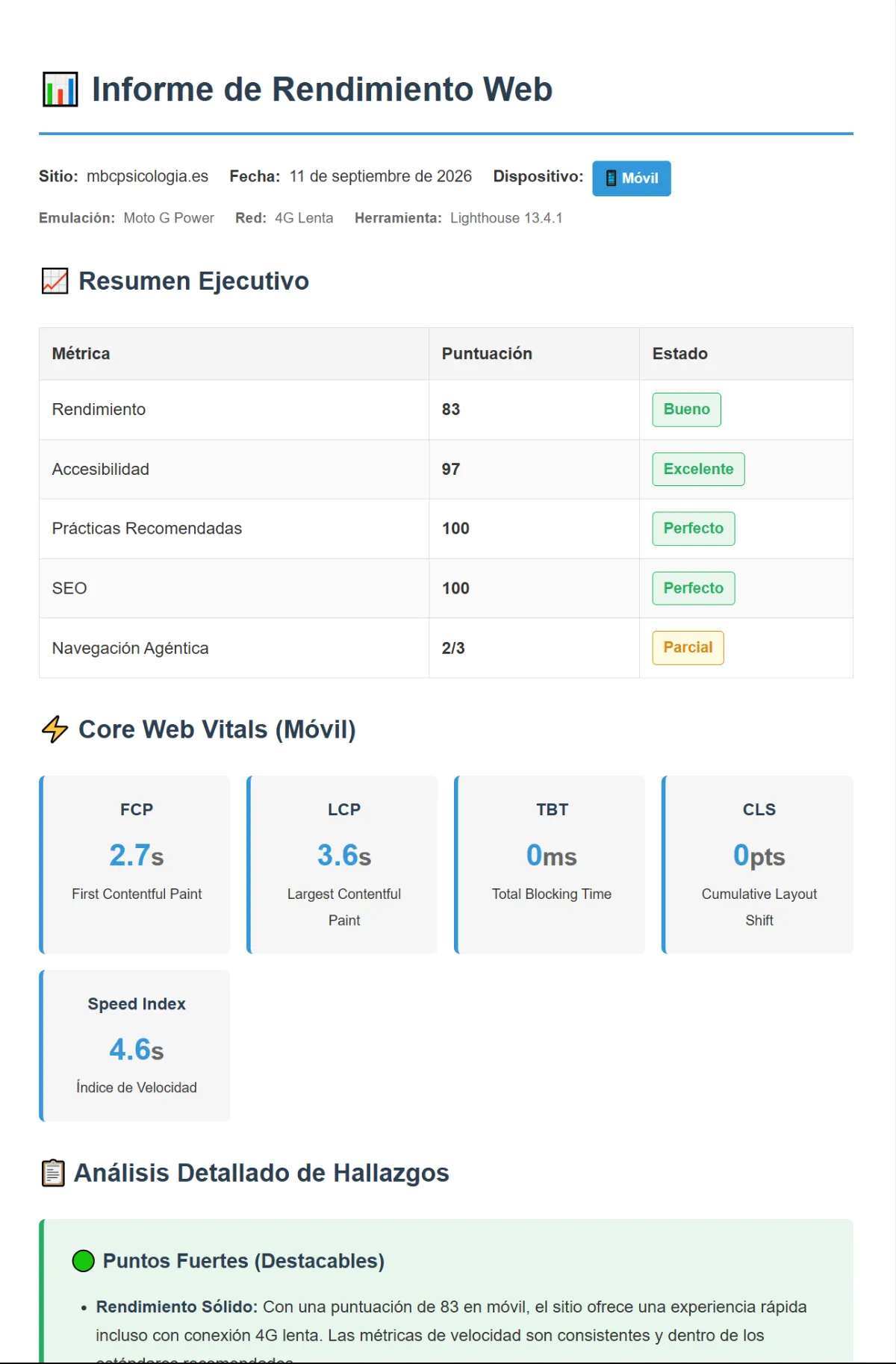Click the trend chart icon next to Resumen Ejecutivo

[55, 281]
